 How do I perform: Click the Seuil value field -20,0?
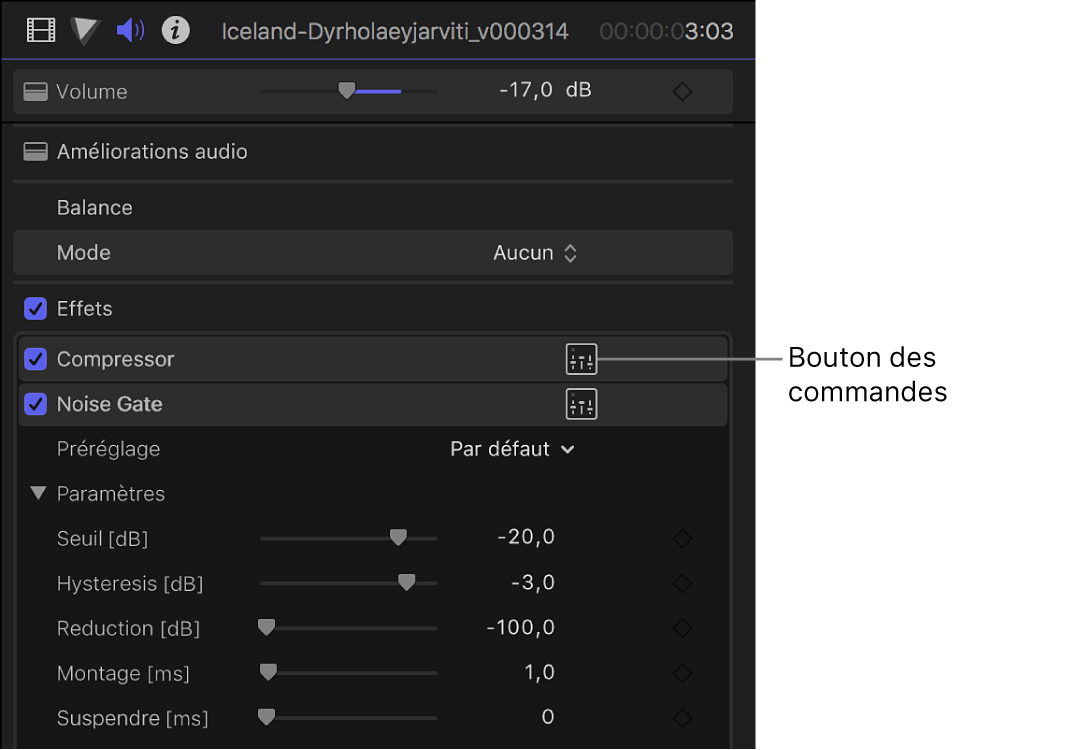pyautogui.click(x=526, y=538)
